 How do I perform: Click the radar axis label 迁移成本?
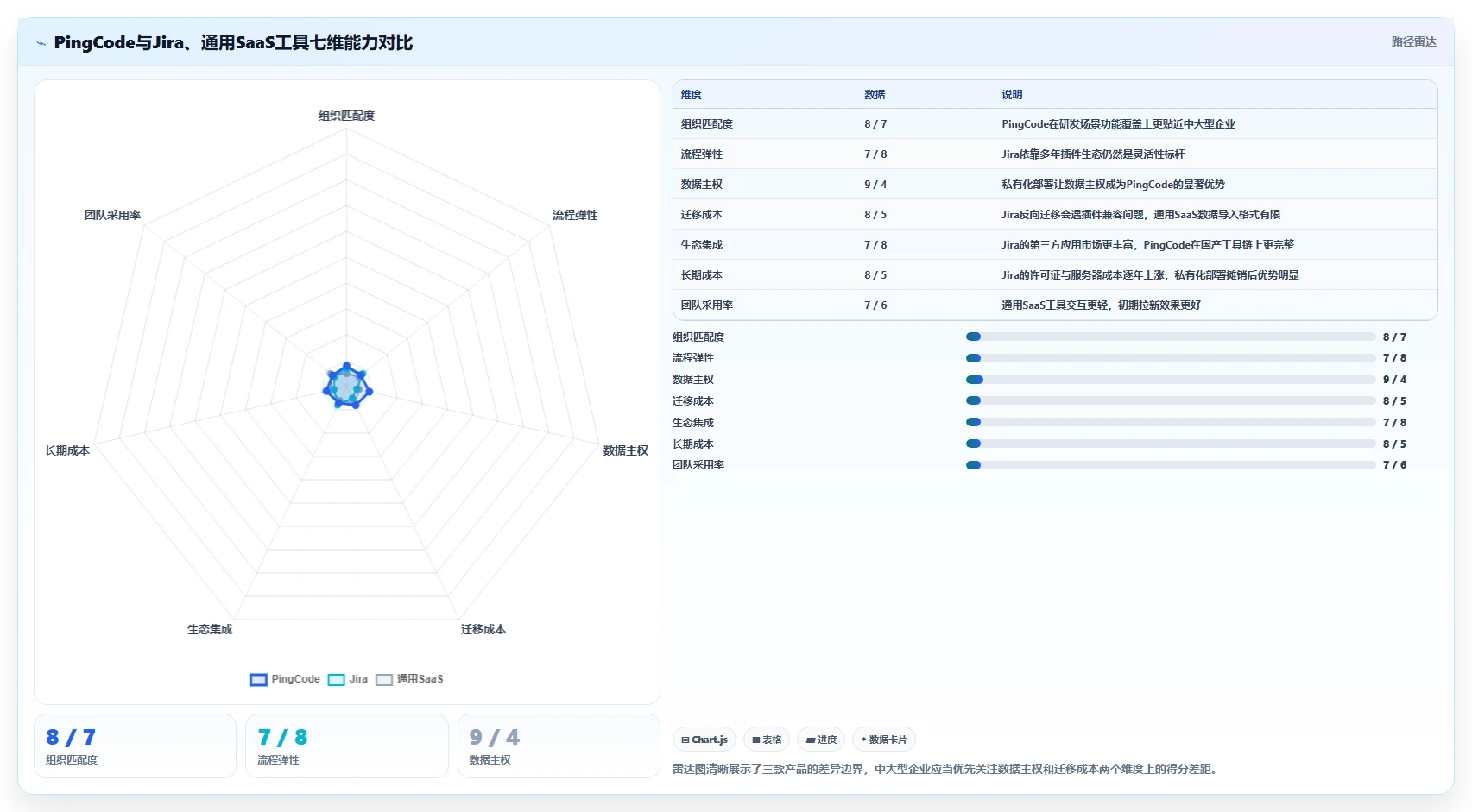click(x=483, y=629)
